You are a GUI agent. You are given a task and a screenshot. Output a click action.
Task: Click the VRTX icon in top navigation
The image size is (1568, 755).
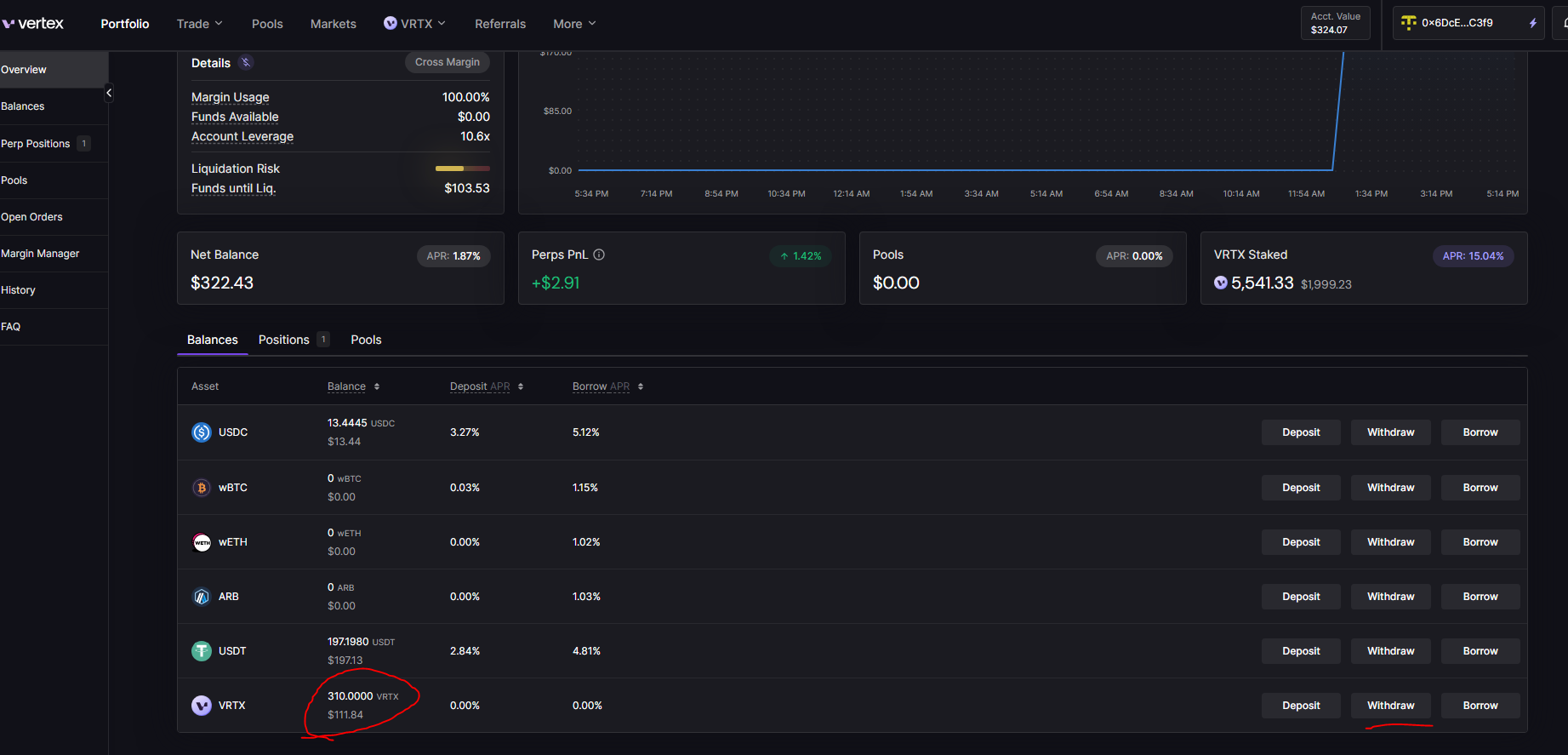[391, 23]
